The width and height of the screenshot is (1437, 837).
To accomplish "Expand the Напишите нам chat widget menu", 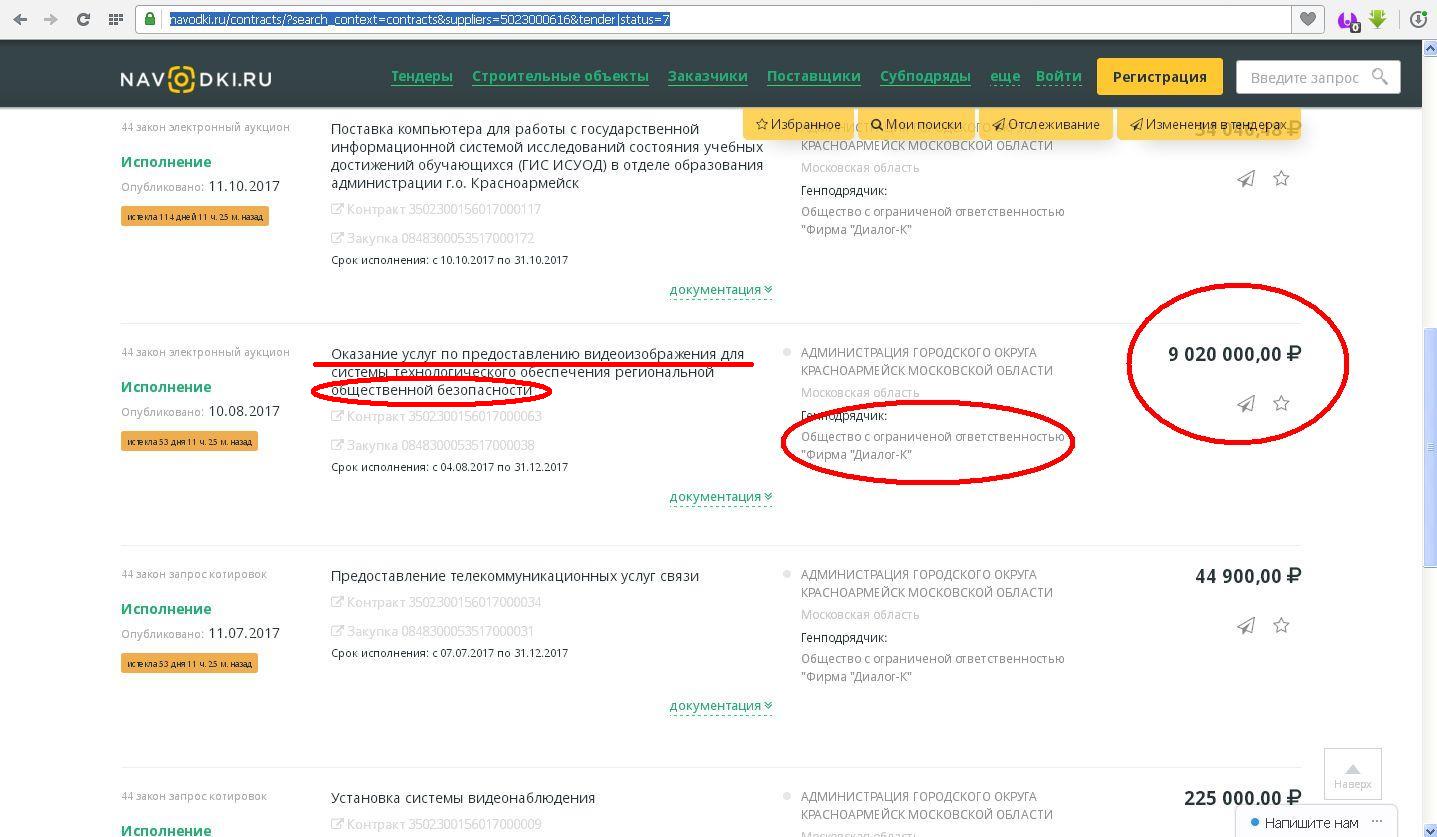I will click(x=1377, y=822).
